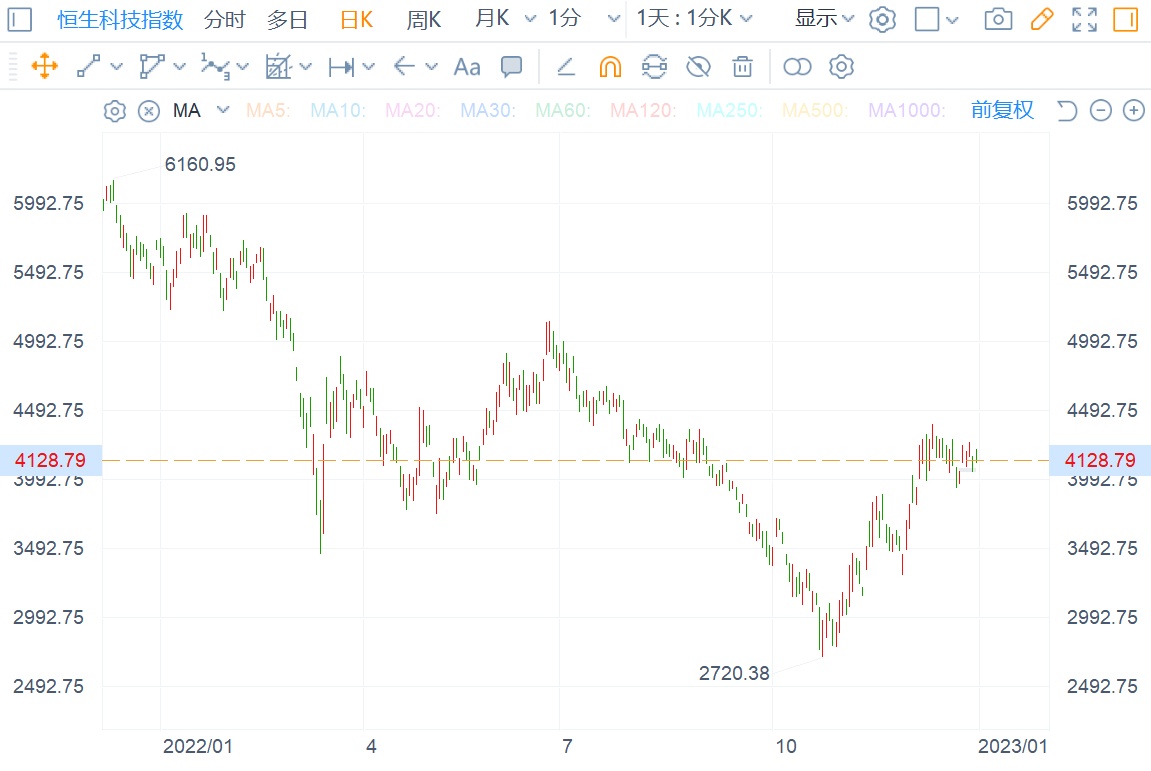
Task: Open the MA indicator dropdown arrow
Action: (223, 110)
